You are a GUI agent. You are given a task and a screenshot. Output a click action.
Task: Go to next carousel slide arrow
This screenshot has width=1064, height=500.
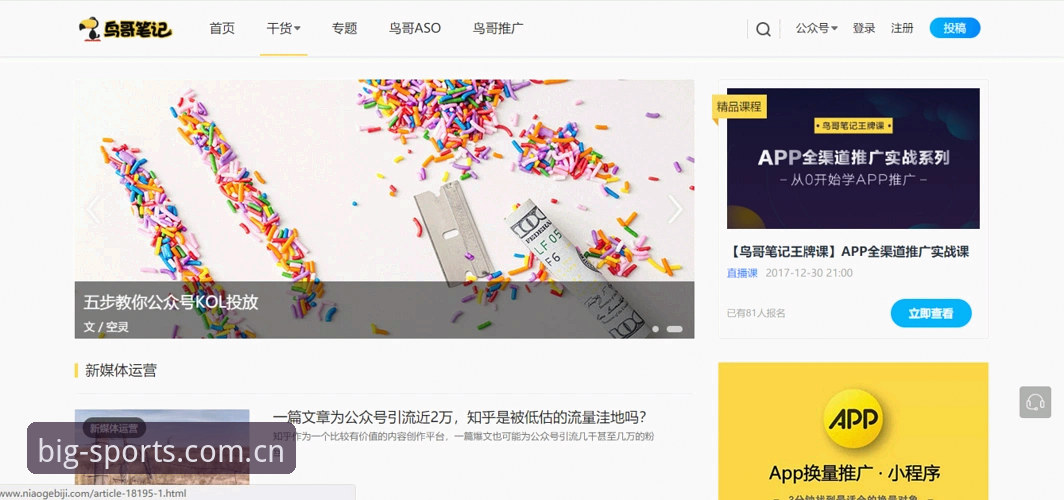click(674, 209)
